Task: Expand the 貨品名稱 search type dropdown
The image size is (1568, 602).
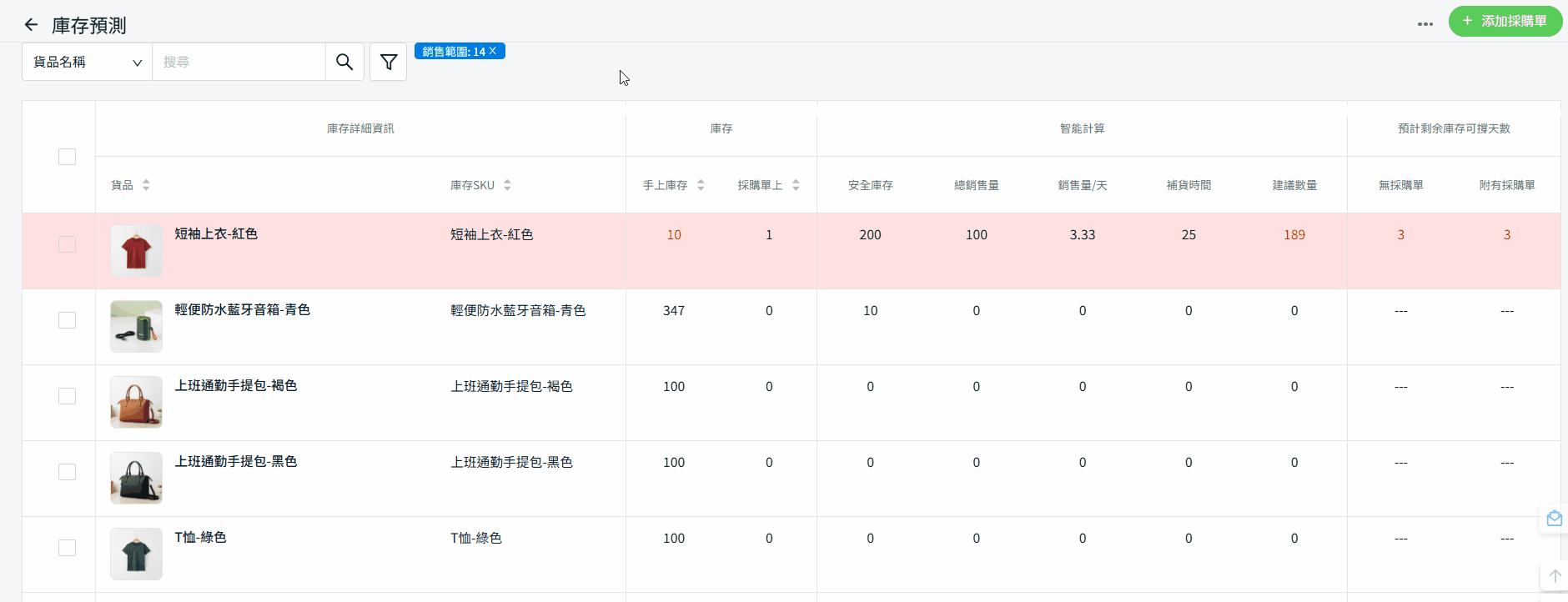Action: 87,62
